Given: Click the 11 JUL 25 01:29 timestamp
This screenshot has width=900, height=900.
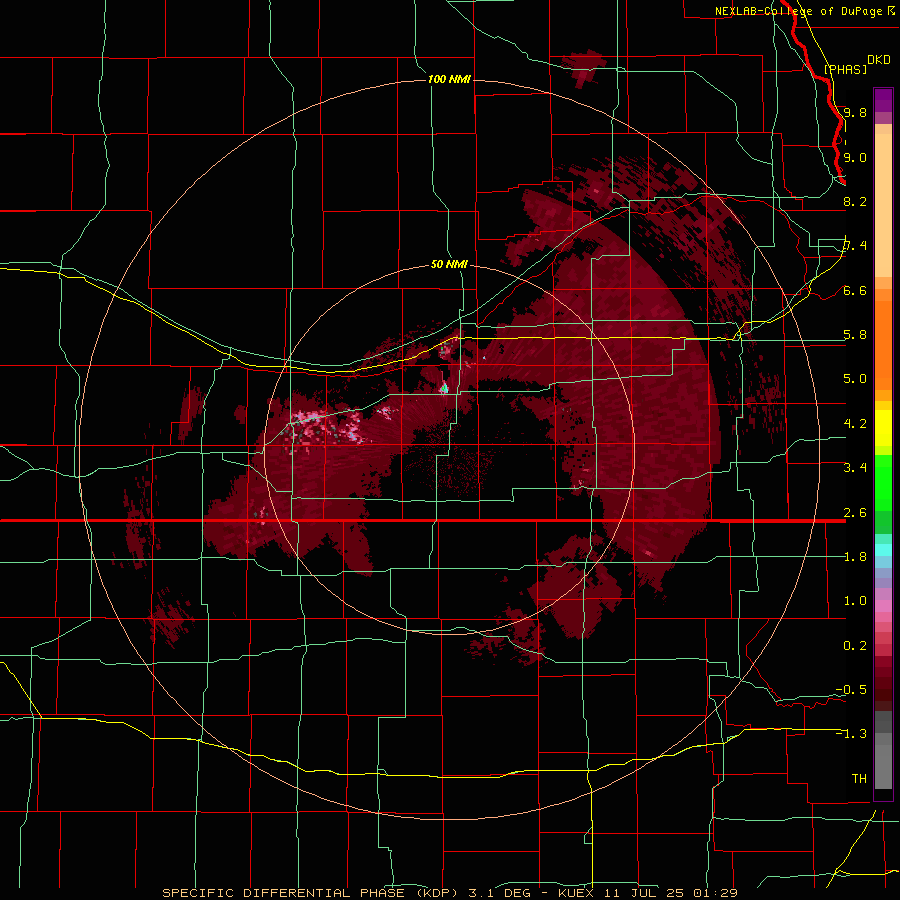Looking at the screenshot, I should [670, 893].
